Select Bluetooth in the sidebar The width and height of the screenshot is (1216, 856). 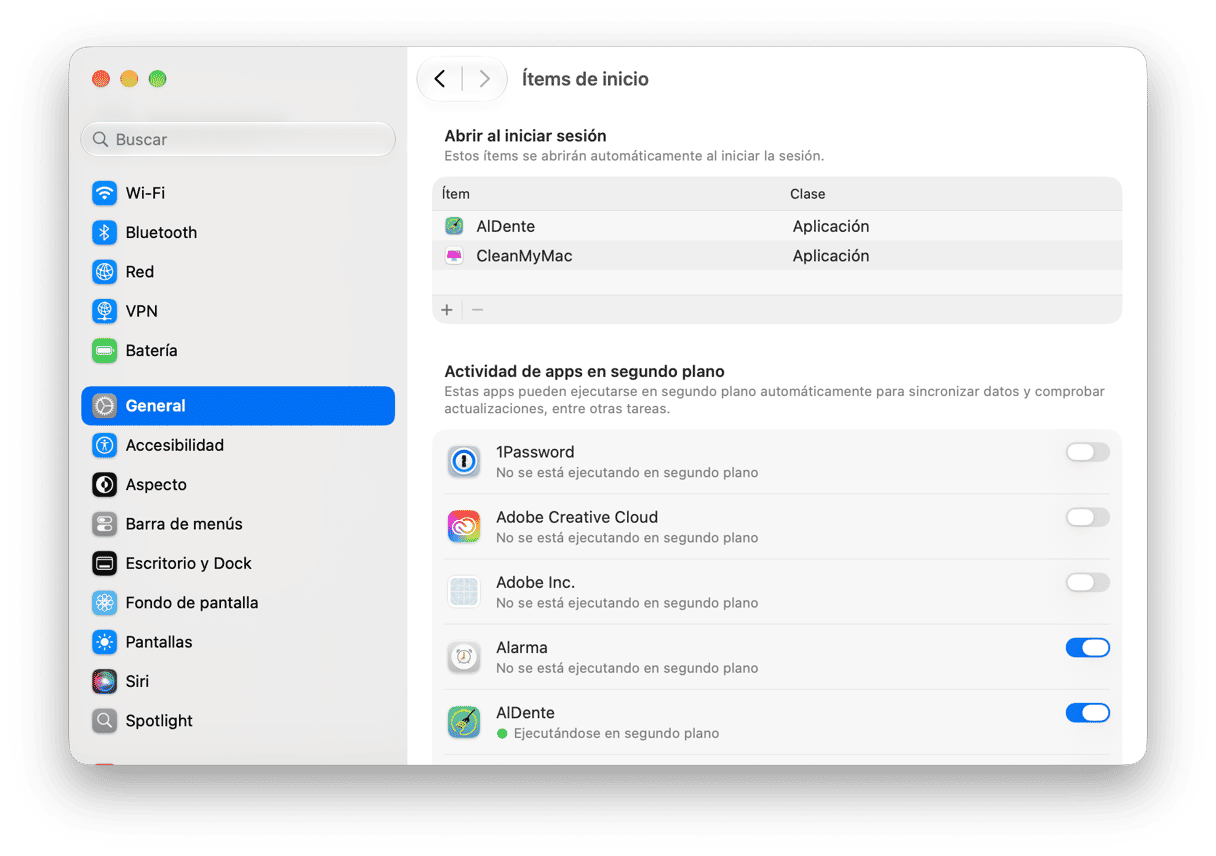[238, 232]
